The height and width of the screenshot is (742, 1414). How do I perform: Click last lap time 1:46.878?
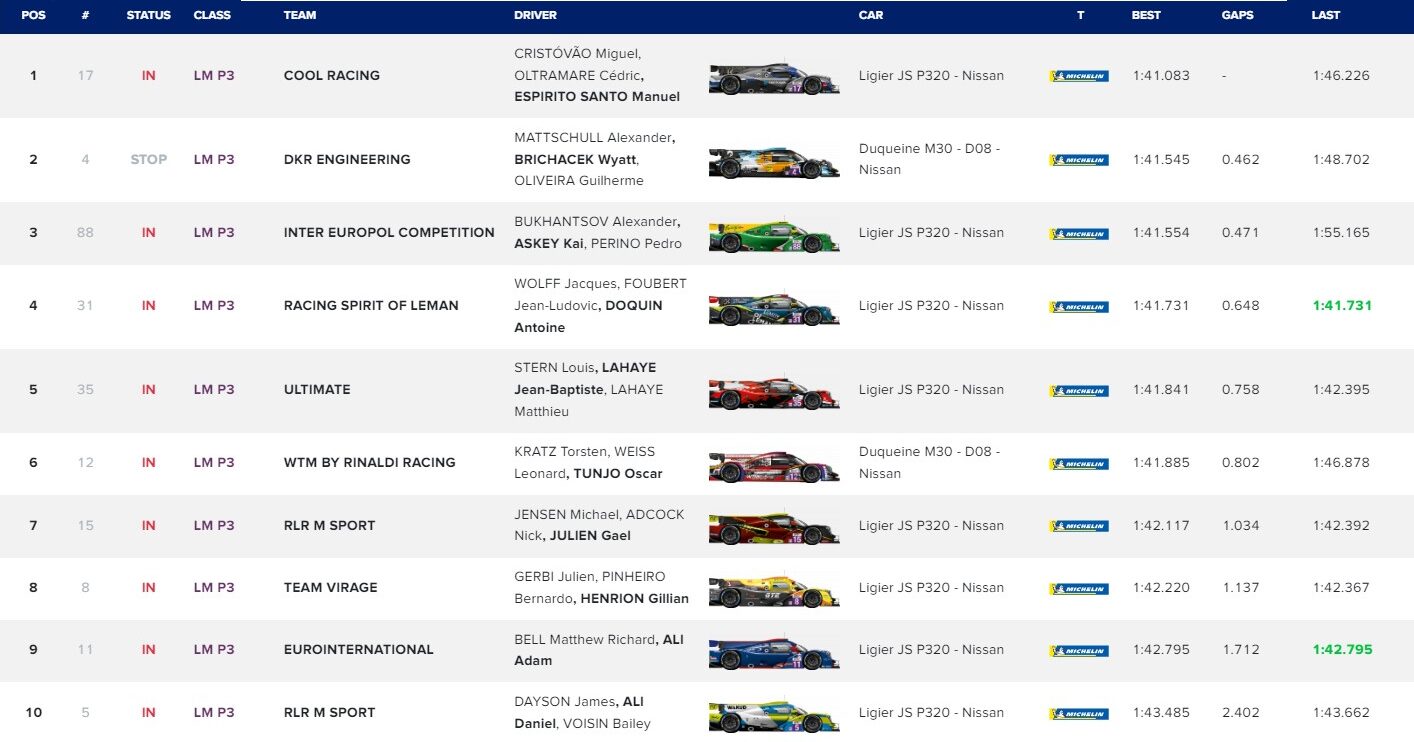pos(1341,462)
